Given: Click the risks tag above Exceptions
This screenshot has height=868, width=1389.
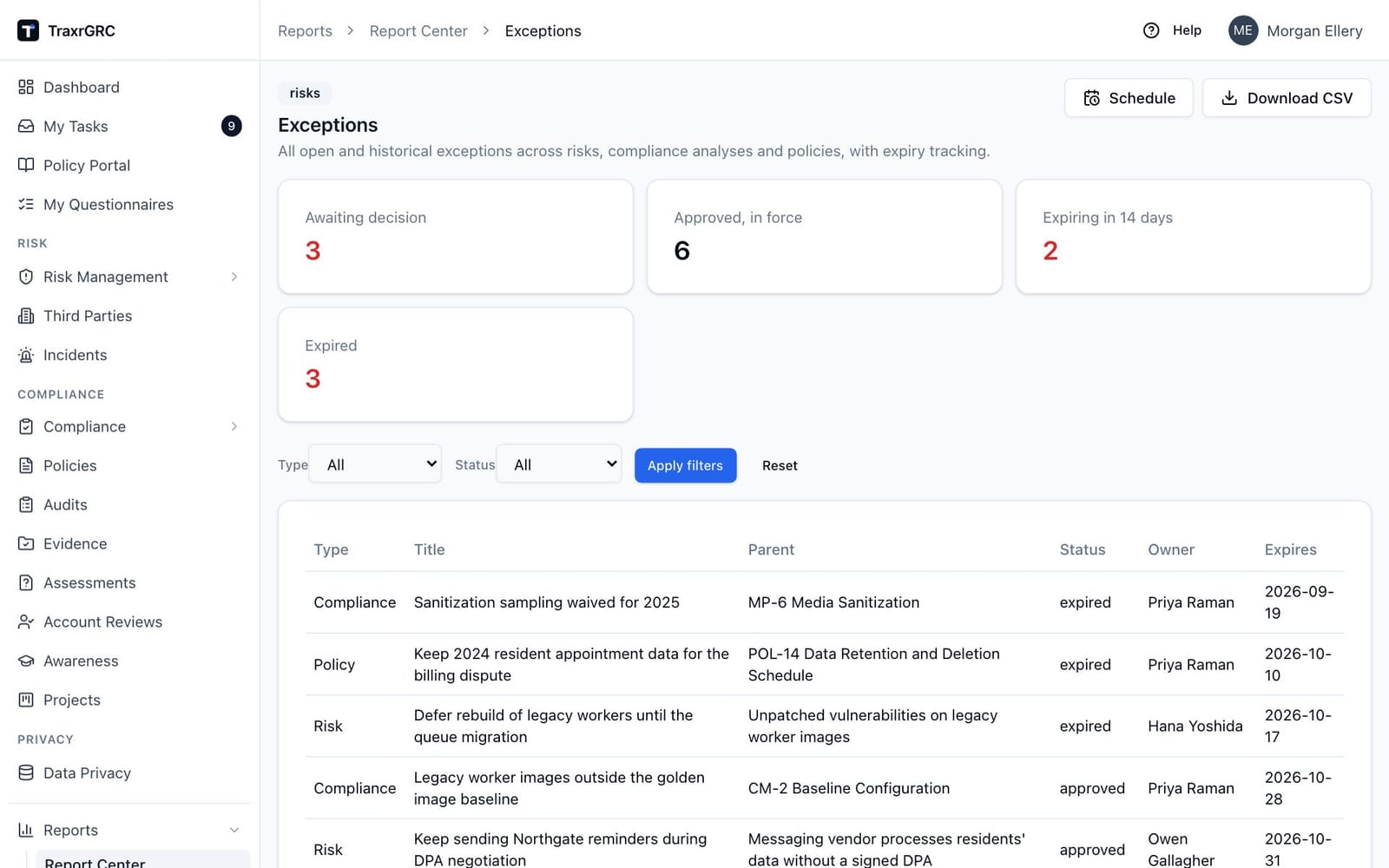Looking at the screenshot, I should [305, 93].
